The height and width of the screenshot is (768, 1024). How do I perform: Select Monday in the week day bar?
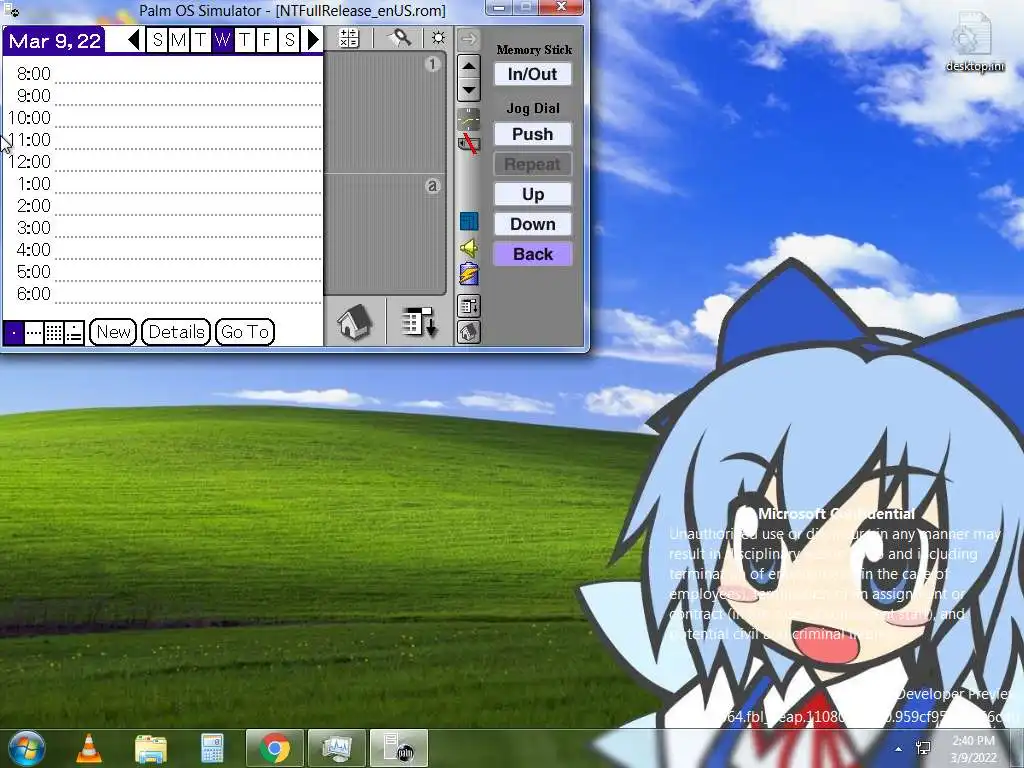pos(178,40)
